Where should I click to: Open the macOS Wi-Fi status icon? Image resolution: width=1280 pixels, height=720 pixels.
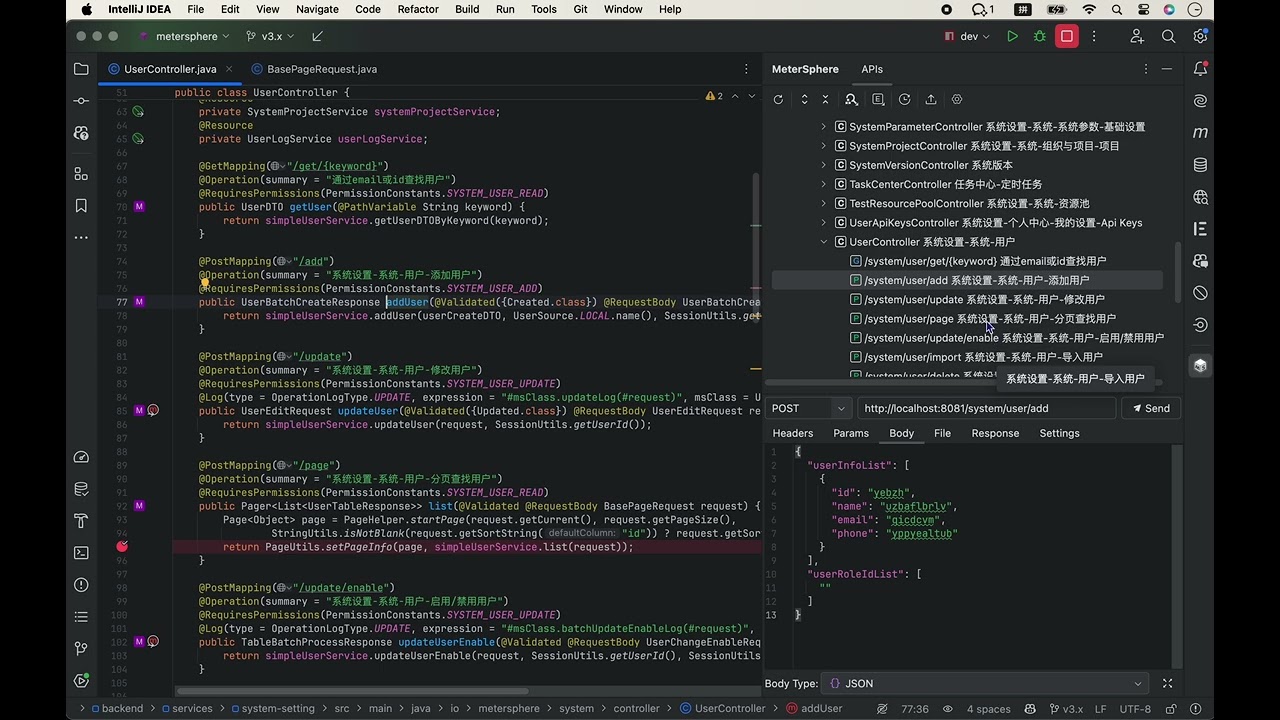tap(1089, 9)
